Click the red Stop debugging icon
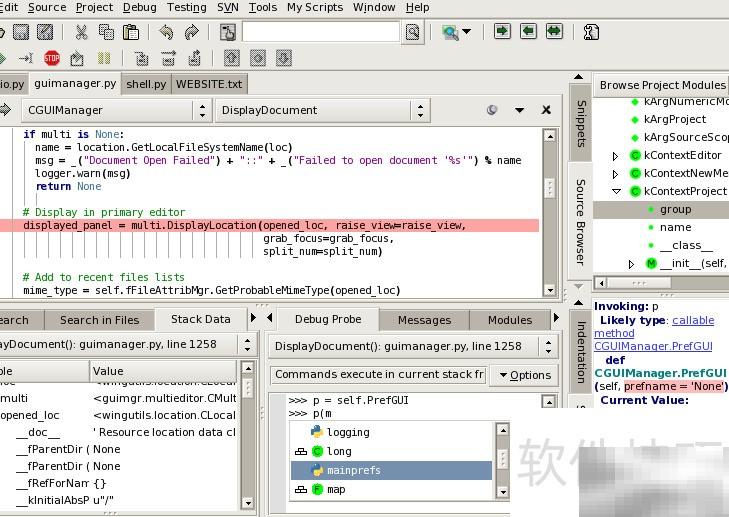The width and height of the screenshot is (729, 517). click(52, 58)
